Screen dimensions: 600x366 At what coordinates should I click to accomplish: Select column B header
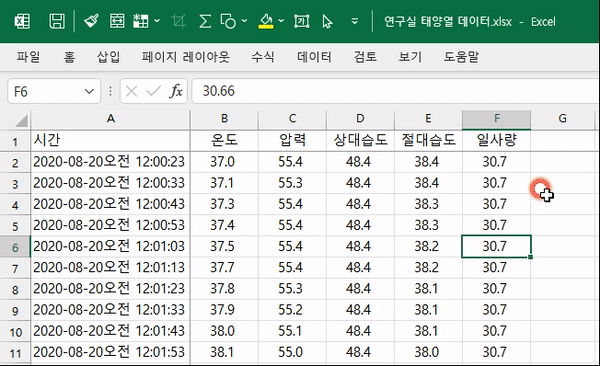pos(224,119)
